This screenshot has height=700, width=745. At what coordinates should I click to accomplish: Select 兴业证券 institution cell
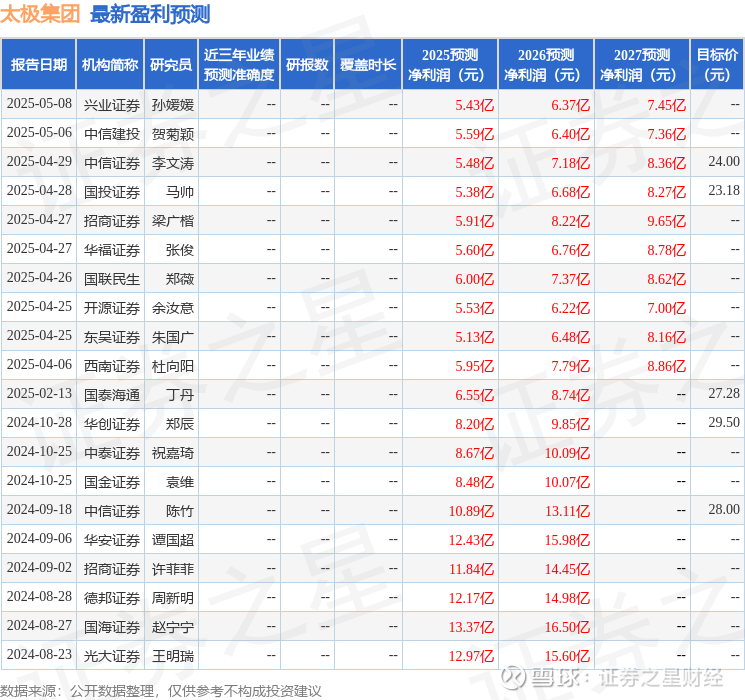click(112, 105)
